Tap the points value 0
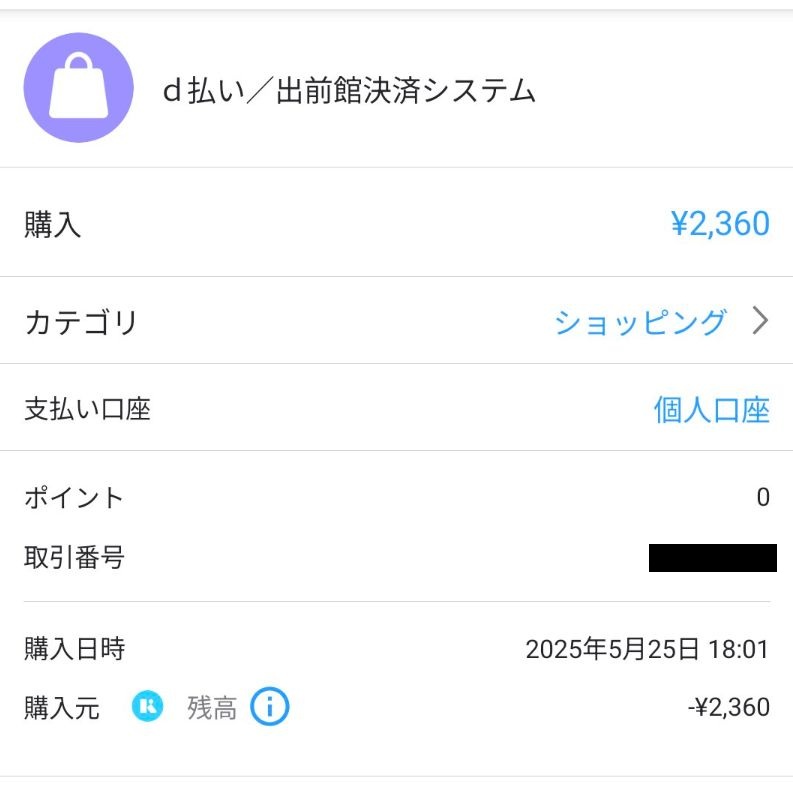 [763, 497]
